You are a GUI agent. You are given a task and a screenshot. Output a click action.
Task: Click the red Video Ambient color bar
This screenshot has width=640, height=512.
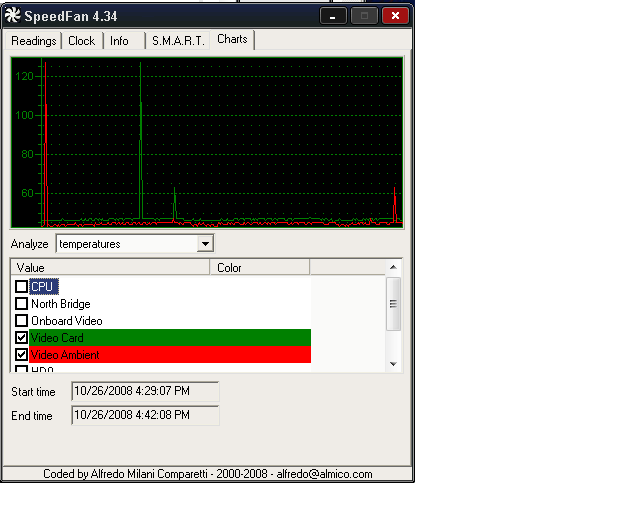coord(170,354)
